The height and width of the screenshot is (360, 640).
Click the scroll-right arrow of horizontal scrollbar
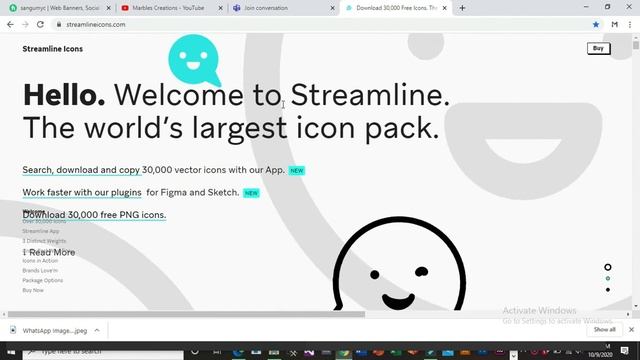click(x=628, y=314)
